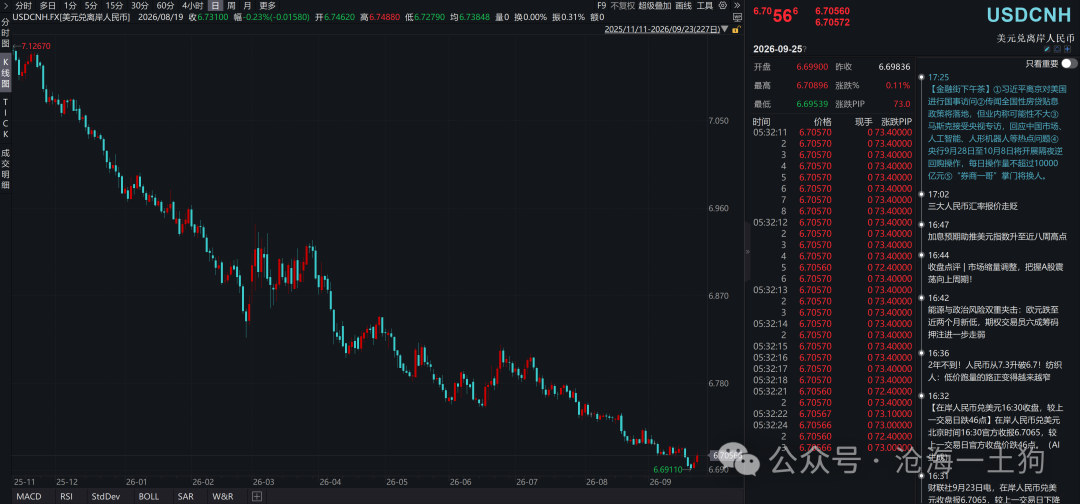Click the USDCNH.FX chart title label
The image size is (1080, 504).
73,17
